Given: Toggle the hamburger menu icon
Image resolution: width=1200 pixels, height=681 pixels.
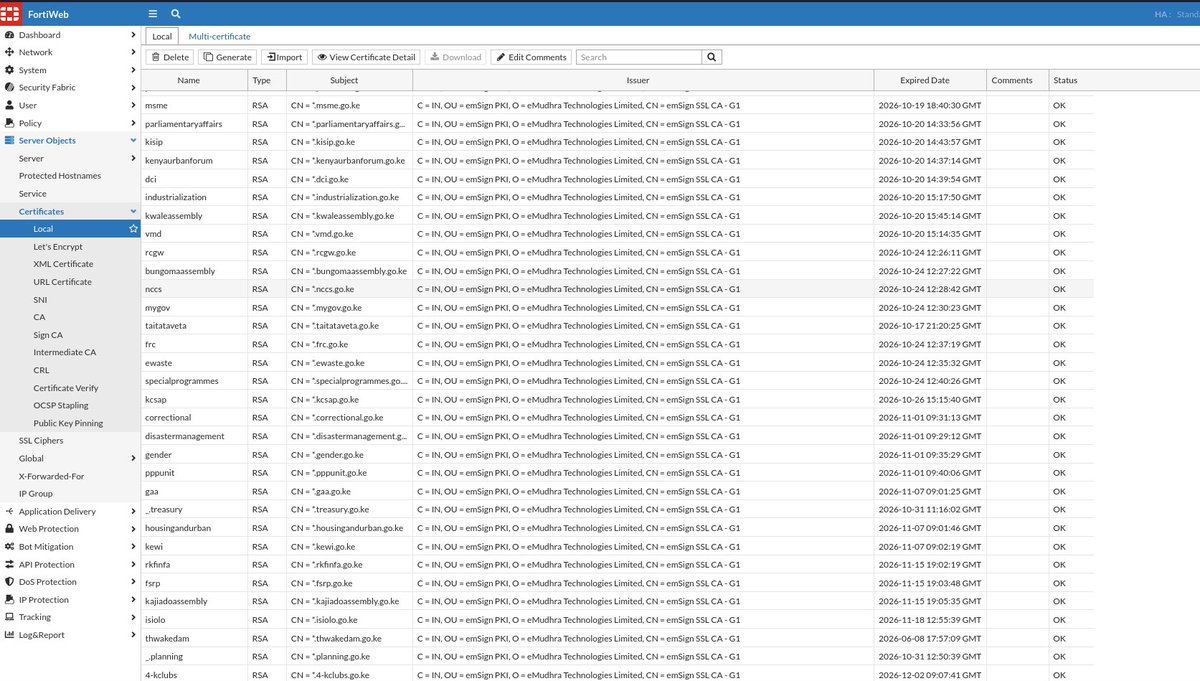Looking at the screenshot, I should point(152,13).
